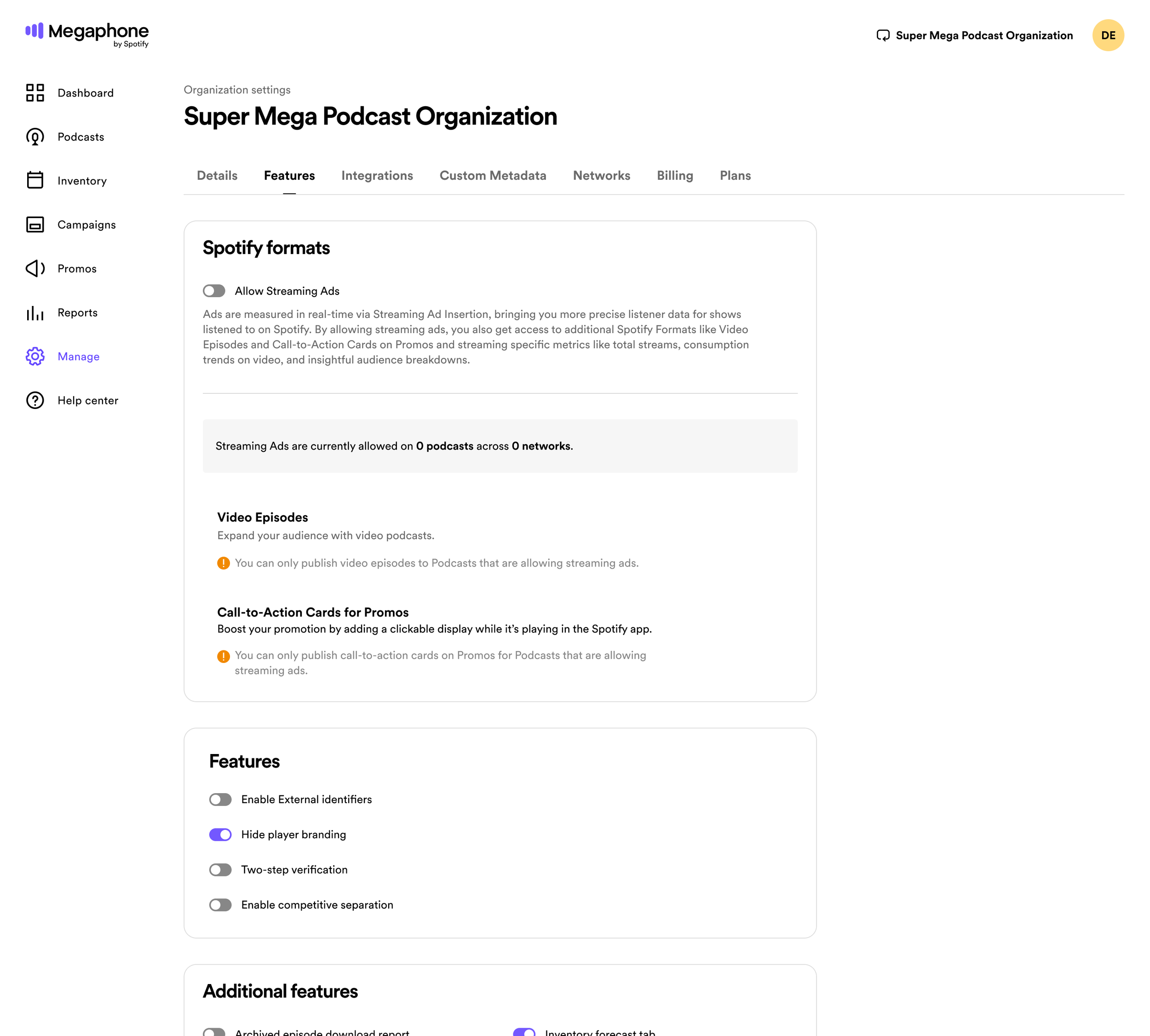
Task: Click the Megaphone by Spotify logo
Action: click(x=87, y=34)
